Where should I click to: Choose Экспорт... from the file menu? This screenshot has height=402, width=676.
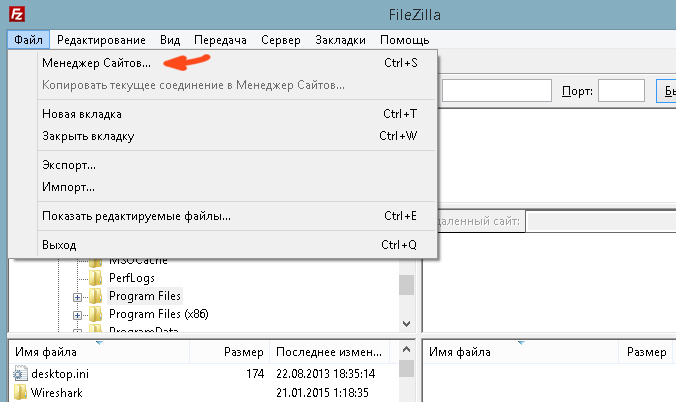[237, 165]
